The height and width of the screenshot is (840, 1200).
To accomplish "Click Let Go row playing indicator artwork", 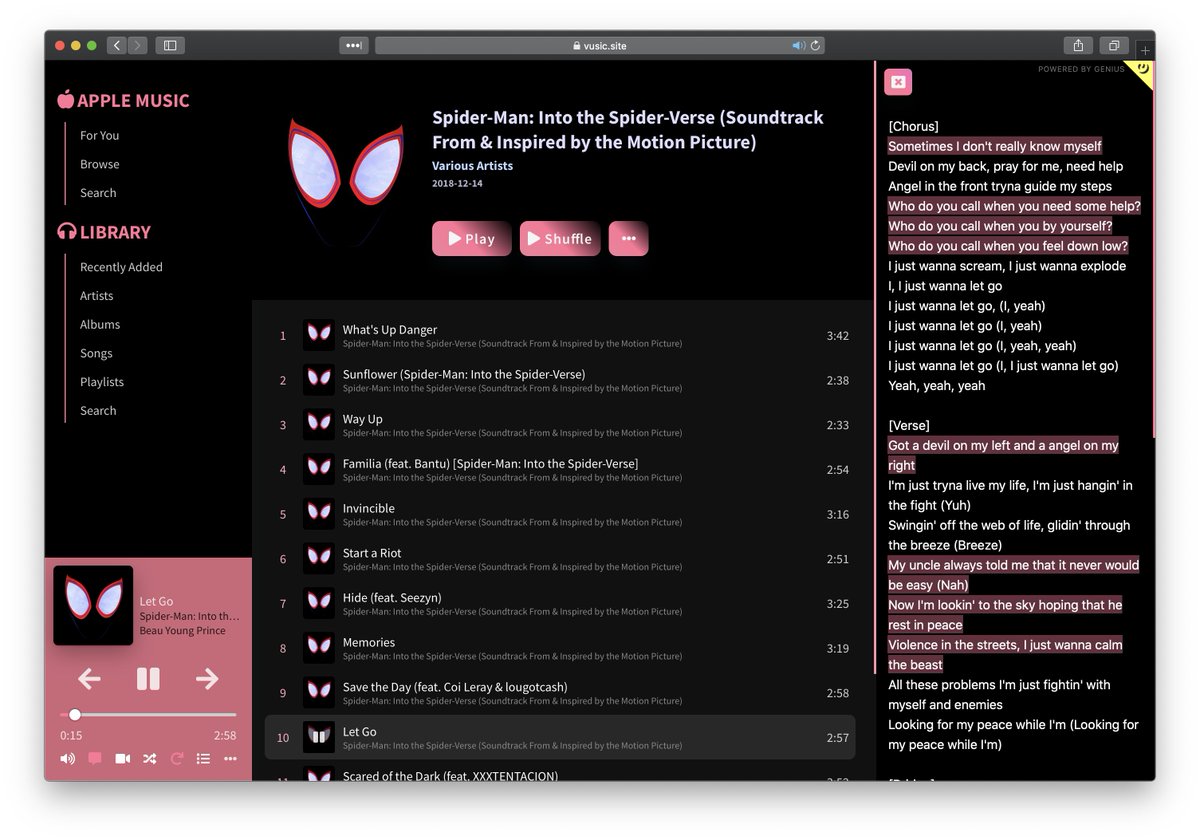I will click(x=319, y=738).
